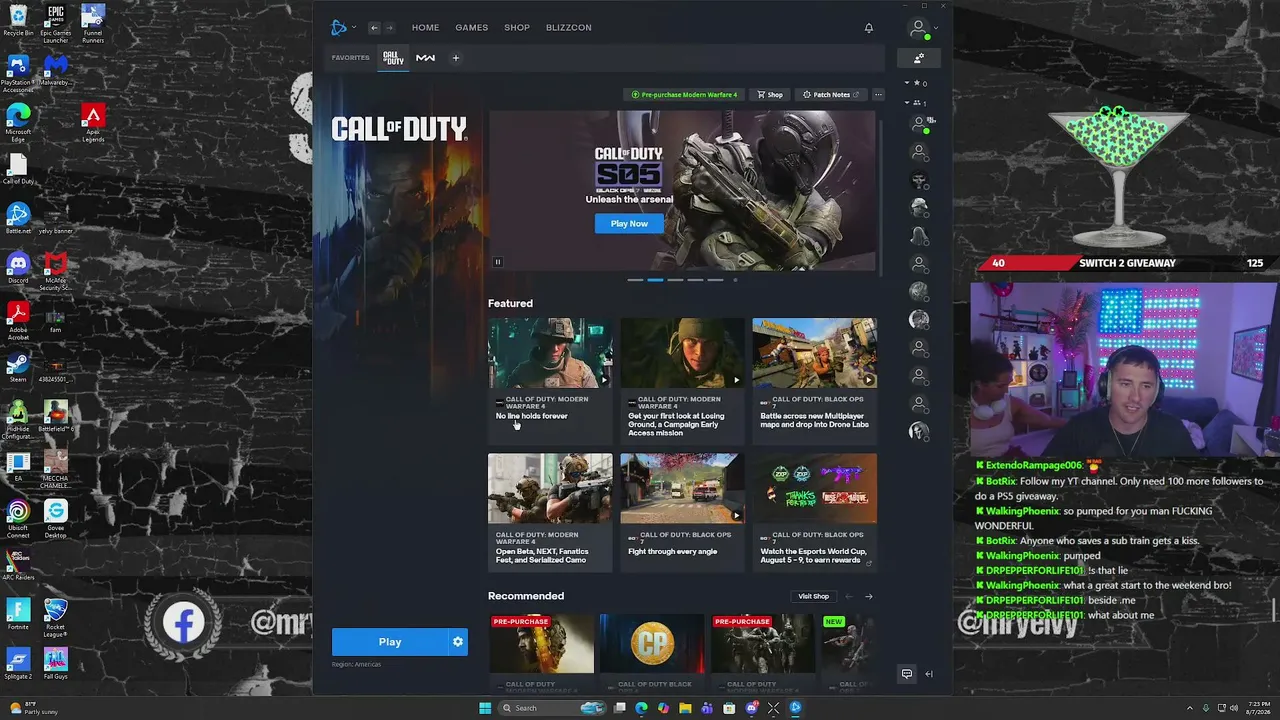The image size is (1280, 720).
Task: Open Discord from the taskbar
Action: (x=751, y=708)
